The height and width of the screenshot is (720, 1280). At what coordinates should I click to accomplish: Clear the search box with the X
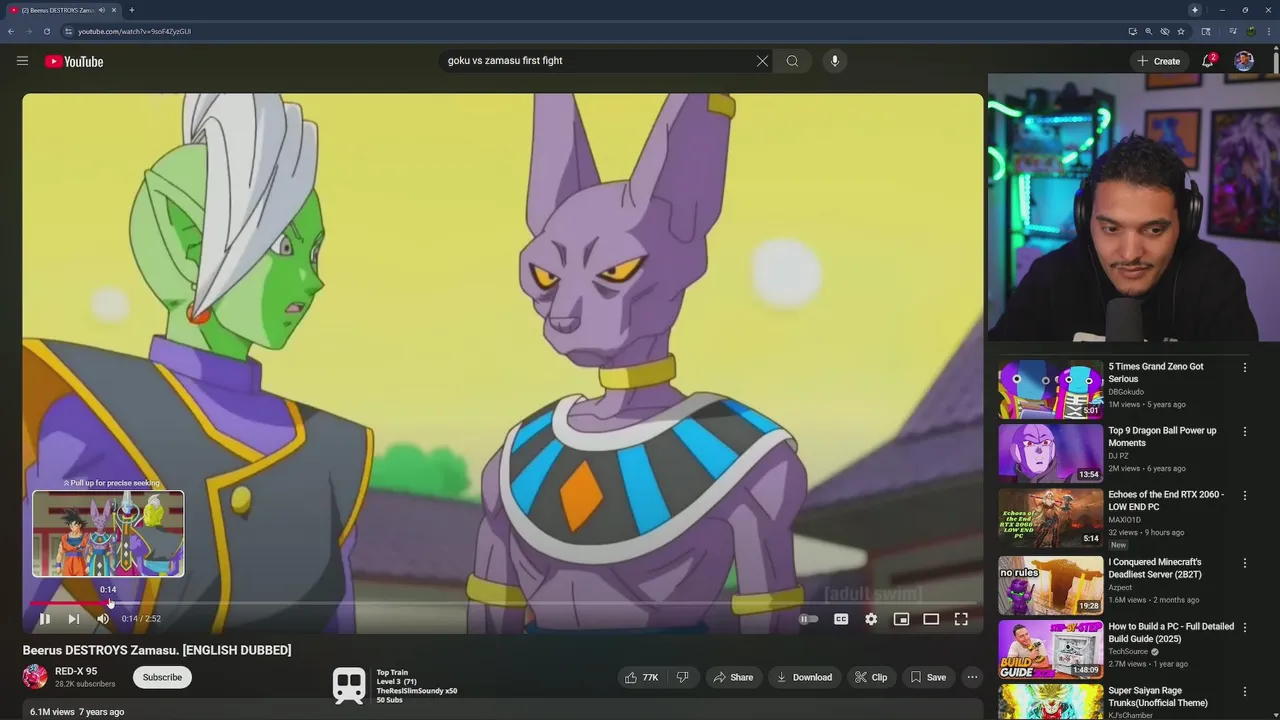click(762, 61)
